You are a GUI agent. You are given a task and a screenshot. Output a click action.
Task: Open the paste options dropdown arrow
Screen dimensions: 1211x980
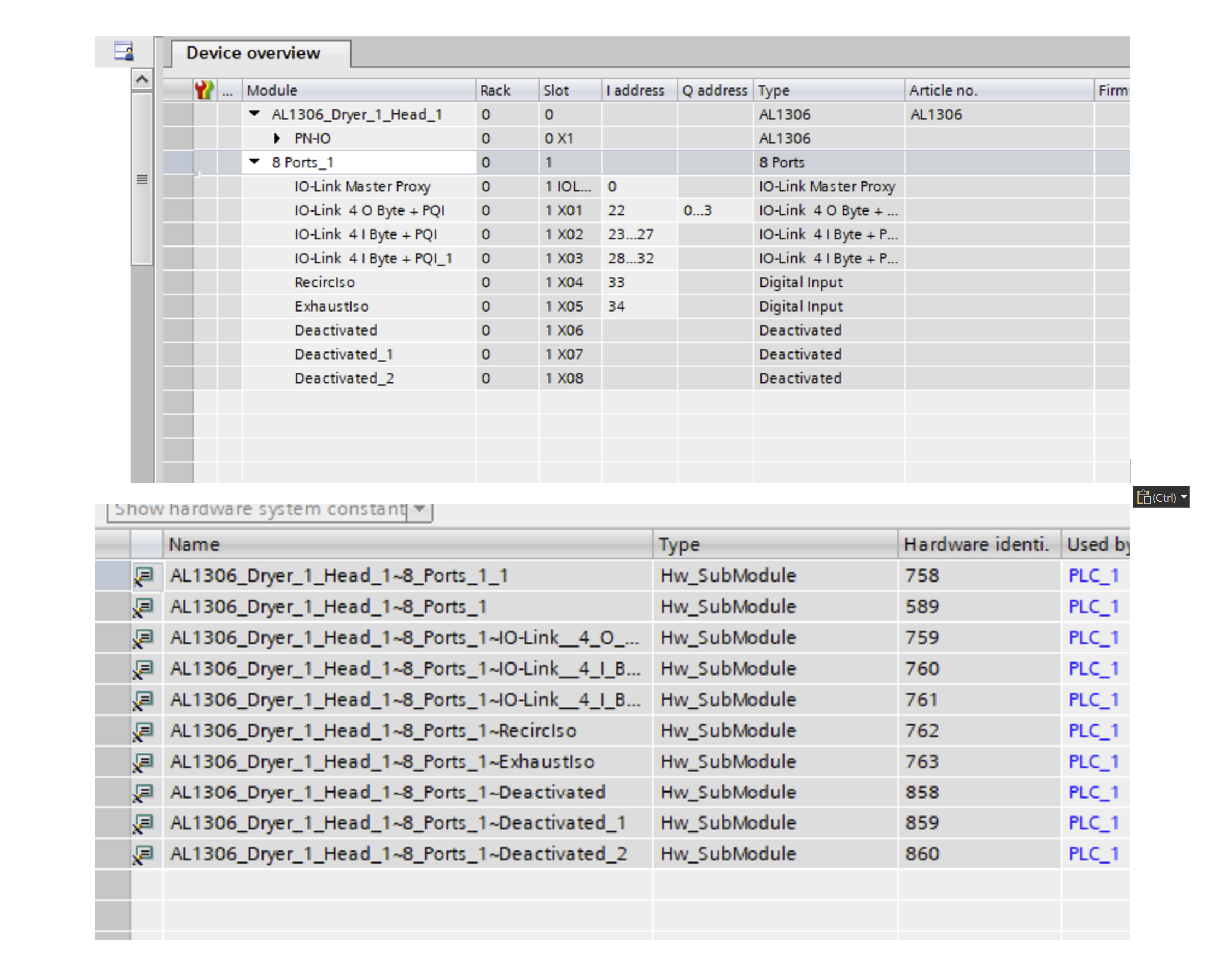pyautogui.click(x=1183, y=497)
